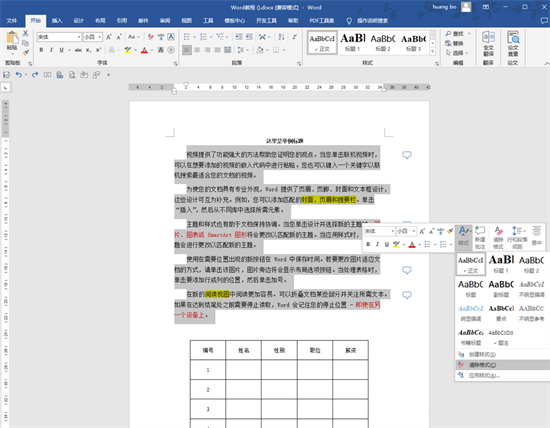Toggle Justify alignment in ribbon
The width and height of the screenshot is (550, 428).
(217, 50)
